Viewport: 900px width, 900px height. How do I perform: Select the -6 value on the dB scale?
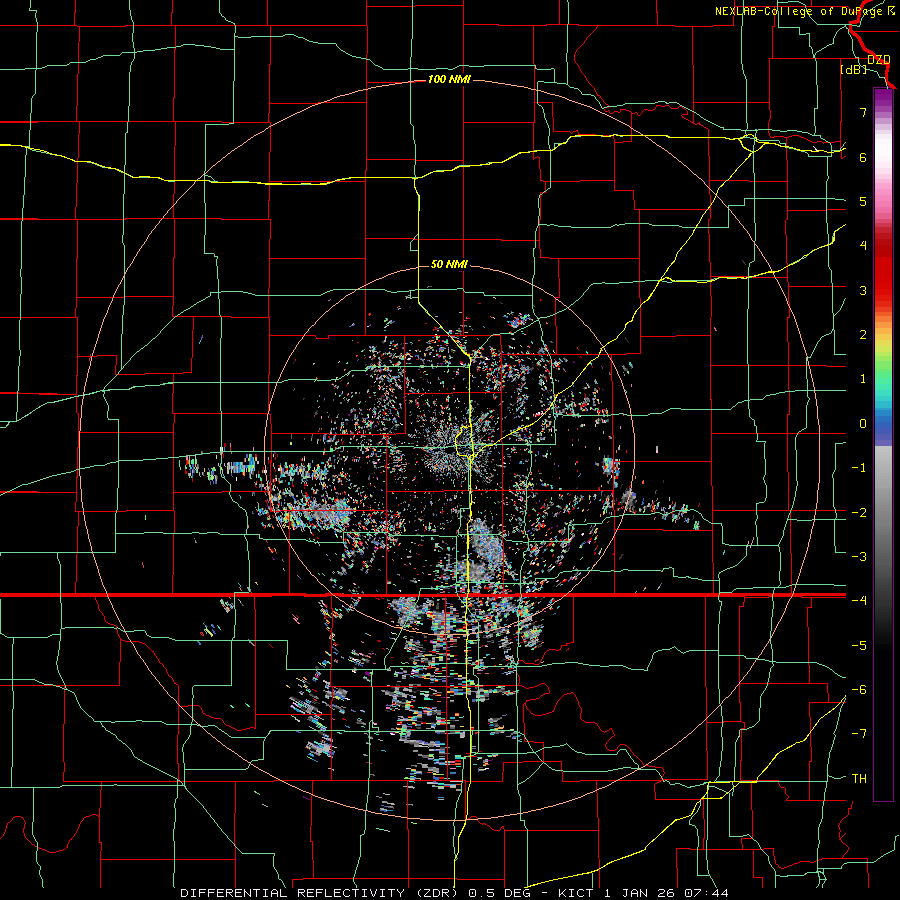tap(859, 690)
